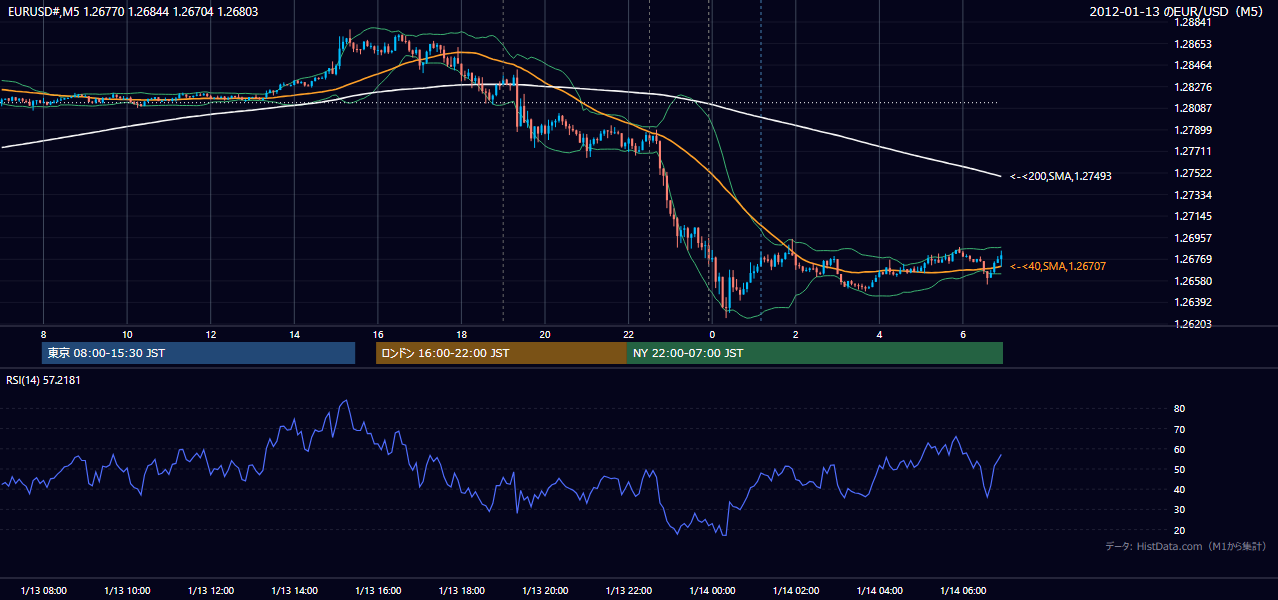
Task: Click price axis label 1.27522
Action: point(1193,173)
